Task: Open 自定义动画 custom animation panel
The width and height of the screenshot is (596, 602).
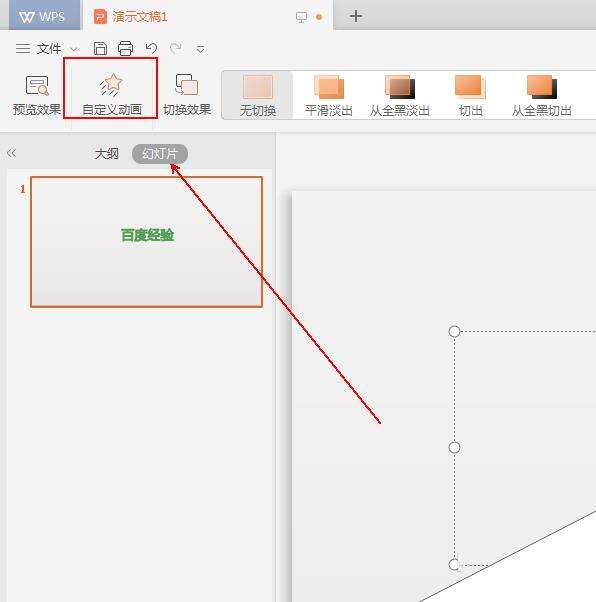Action: (x=112, y=95)
